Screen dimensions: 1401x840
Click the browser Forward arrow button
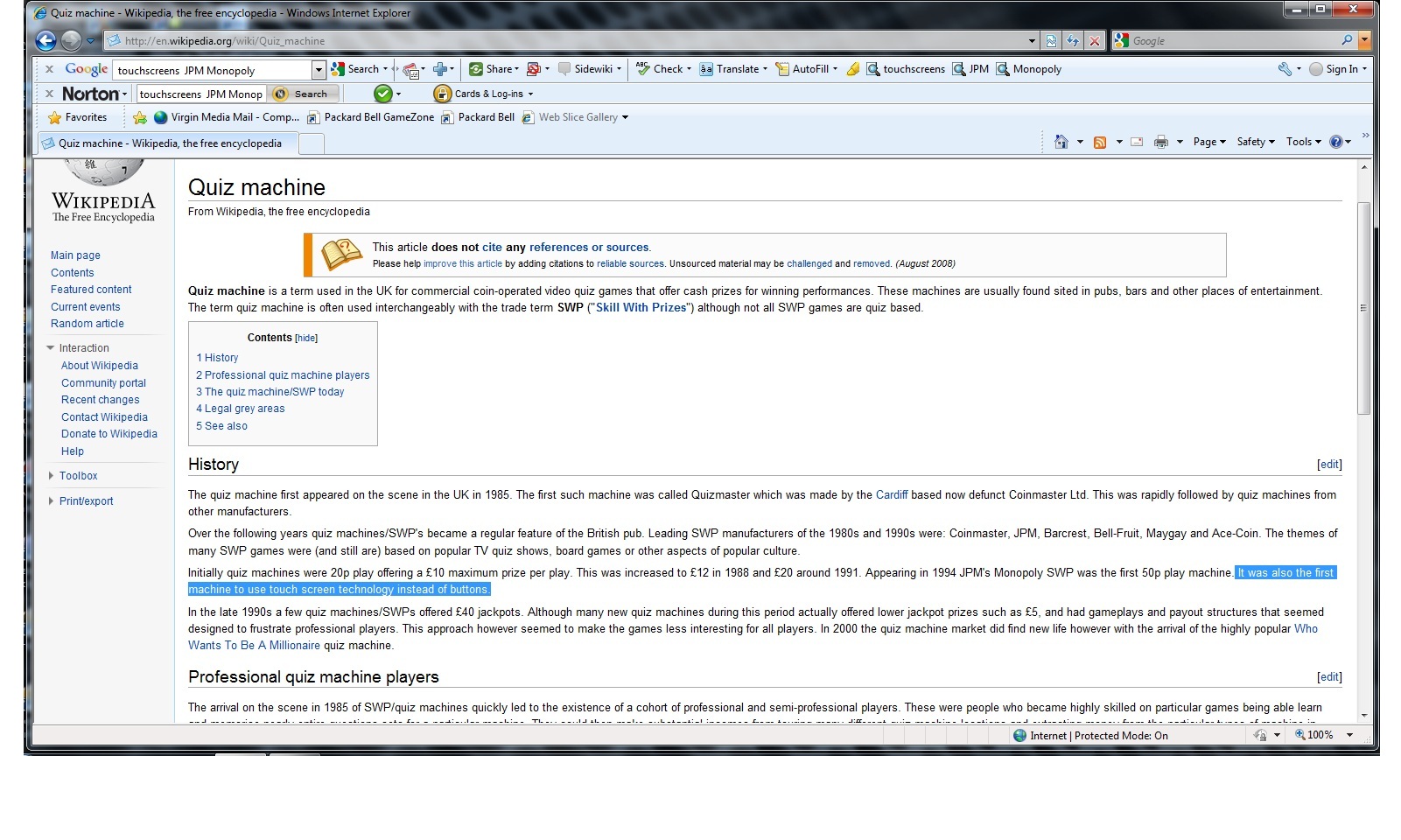72,40
